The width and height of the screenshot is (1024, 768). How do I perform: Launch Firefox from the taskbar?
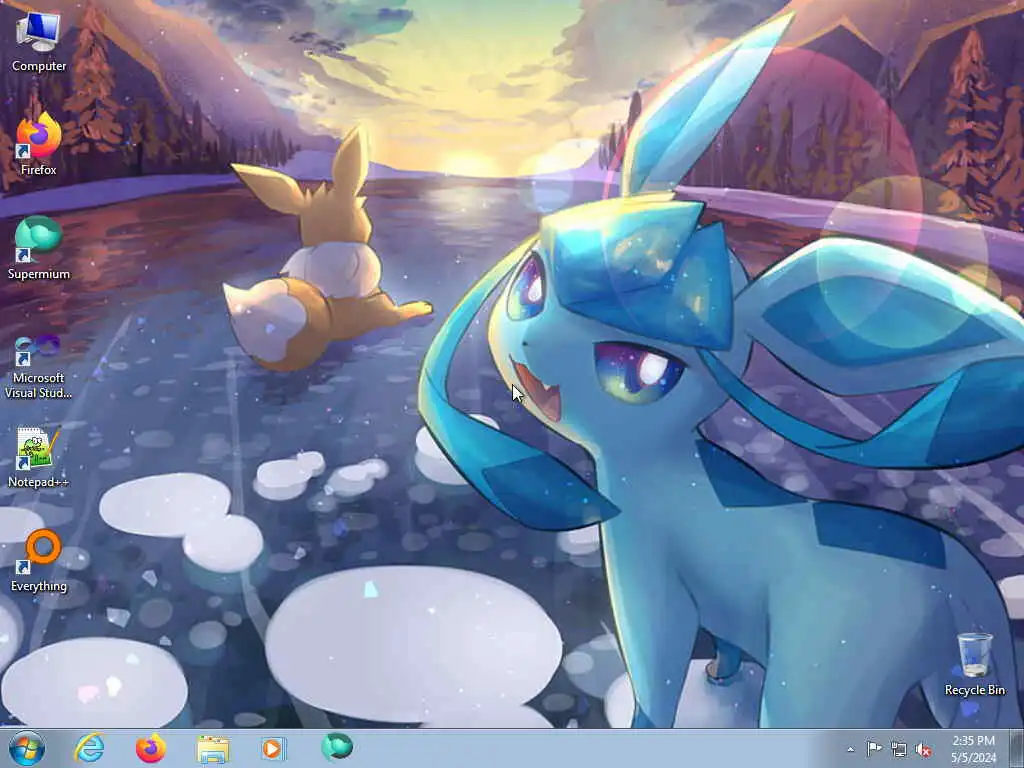[150, 748]
